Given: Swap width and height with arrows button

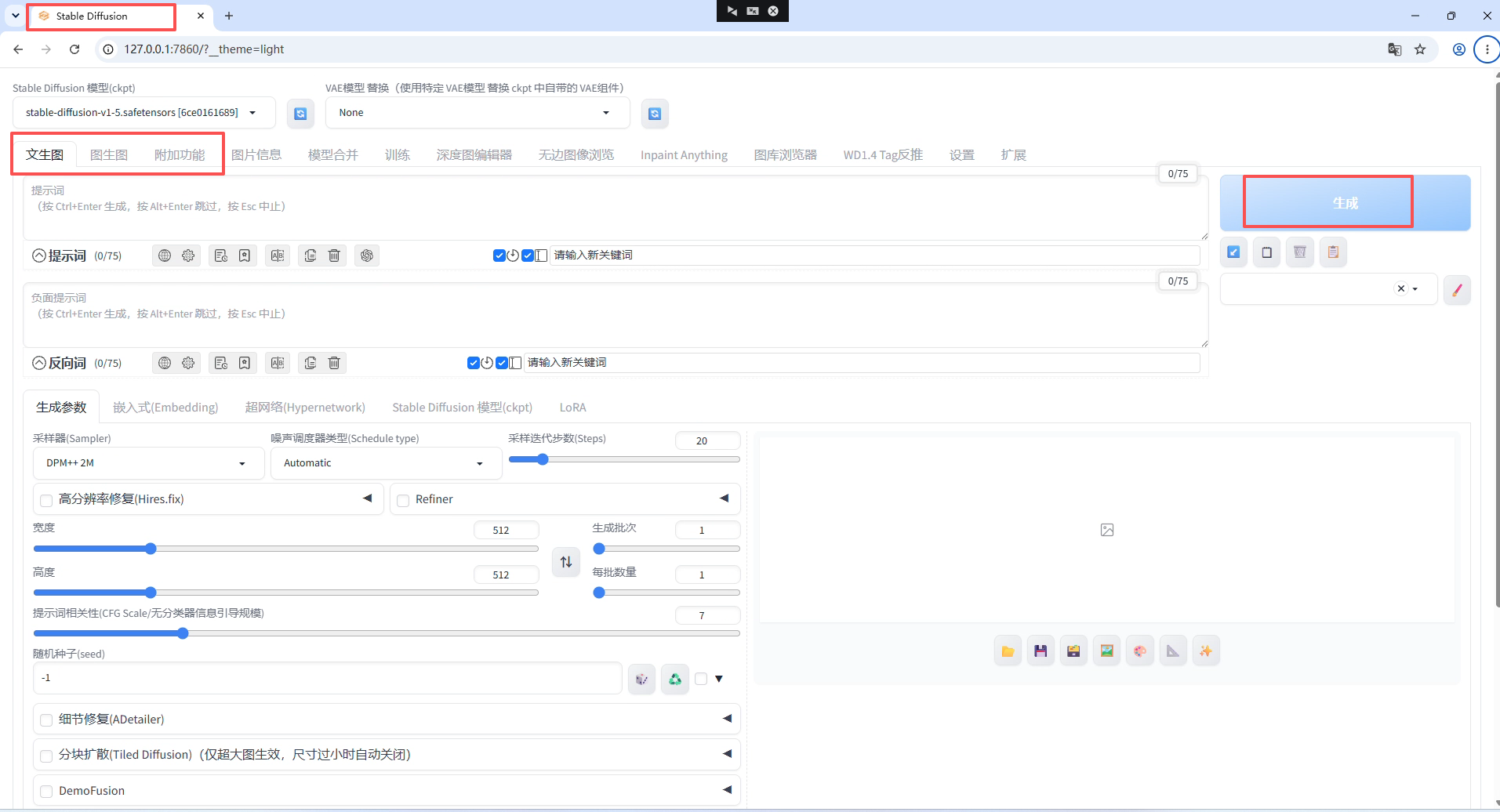Looking at the screenshot, I should click(x=566, y=562).
